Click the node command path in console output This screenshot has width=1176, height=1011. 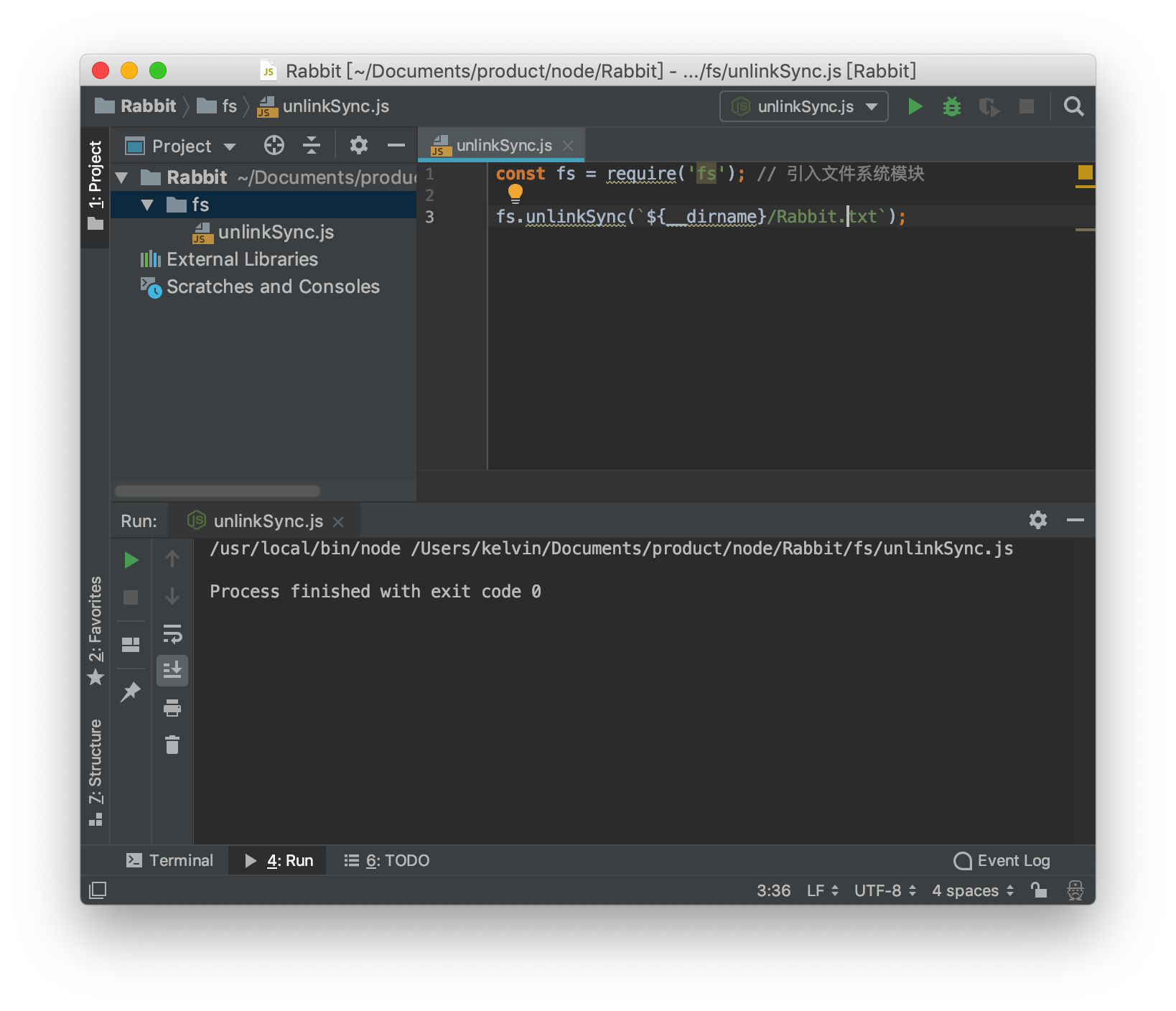point(305,549)
